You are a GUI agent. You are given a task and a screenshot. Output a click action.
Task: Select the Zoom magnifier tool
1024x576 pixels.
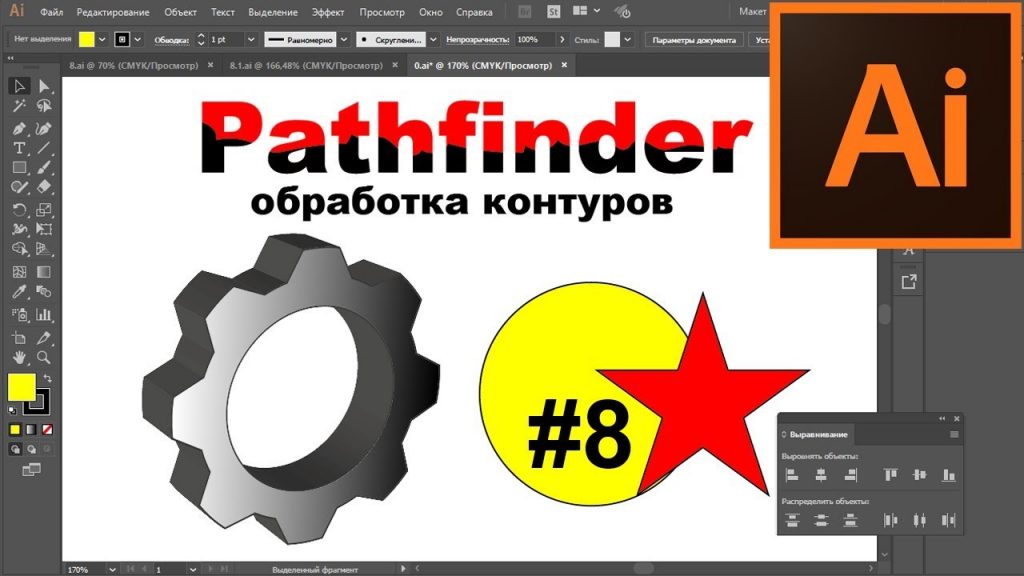pos(44,357)
